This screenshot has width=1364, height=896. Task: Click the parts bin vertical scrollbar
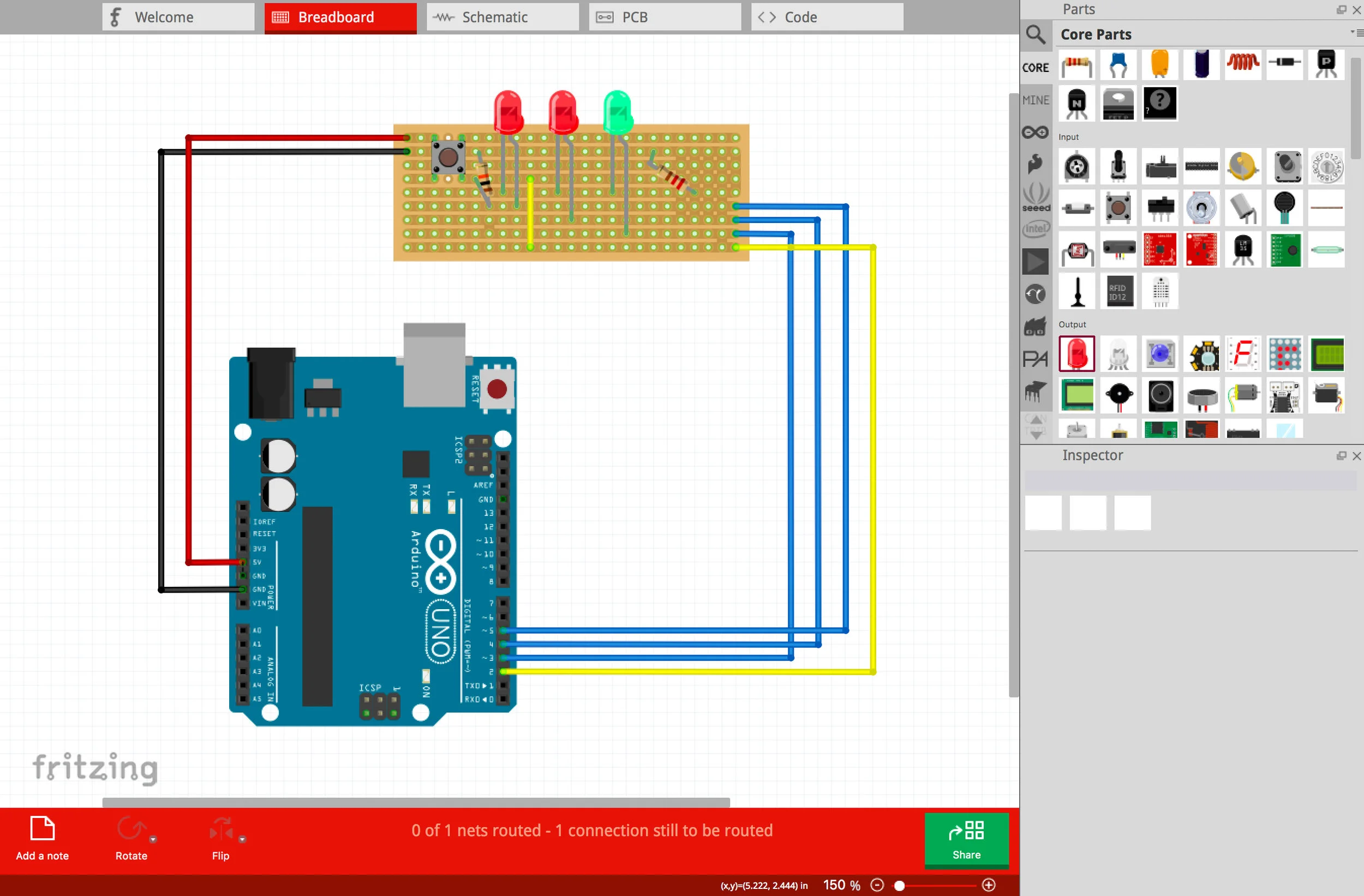point(1356,107)
